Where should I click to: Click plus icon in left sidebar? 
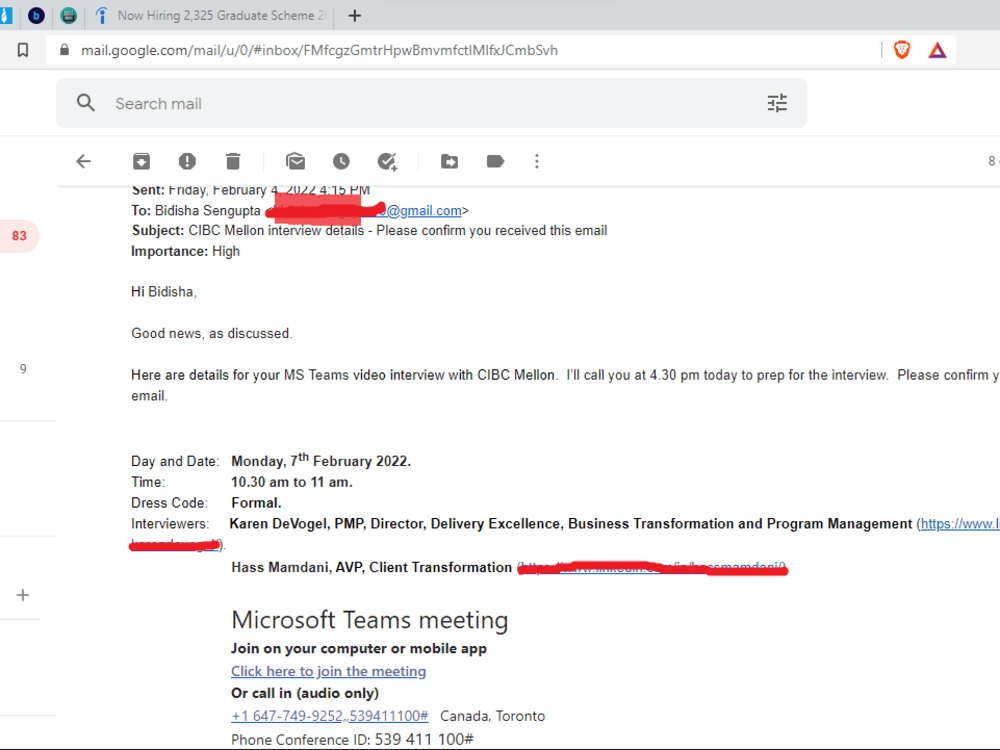[x=23, y=595]
